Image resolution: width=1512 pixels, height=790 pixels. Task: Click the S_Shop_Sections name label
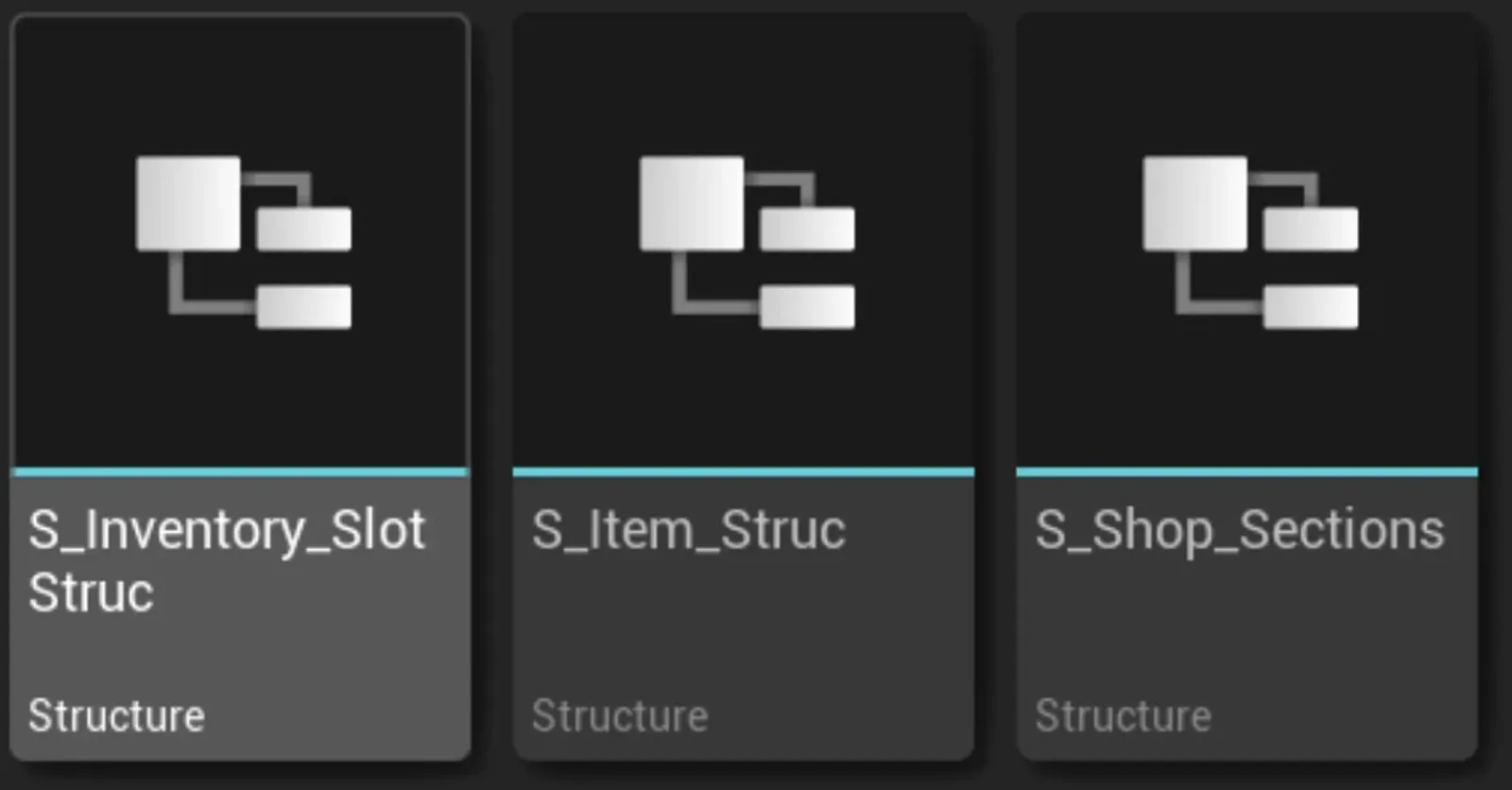[x=1239, y=530]
